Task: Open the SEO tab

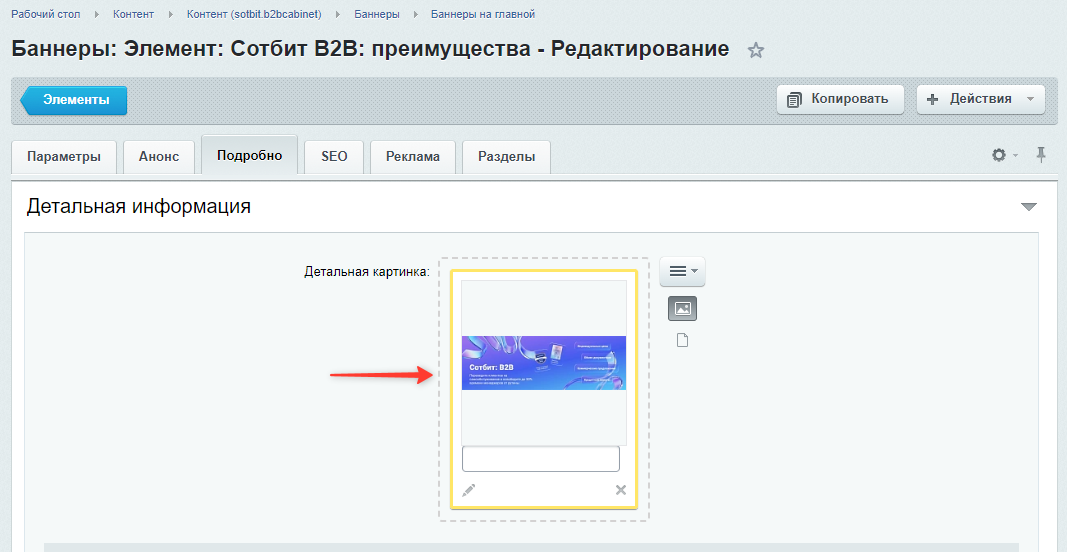Action: click(x=334, y=157)
